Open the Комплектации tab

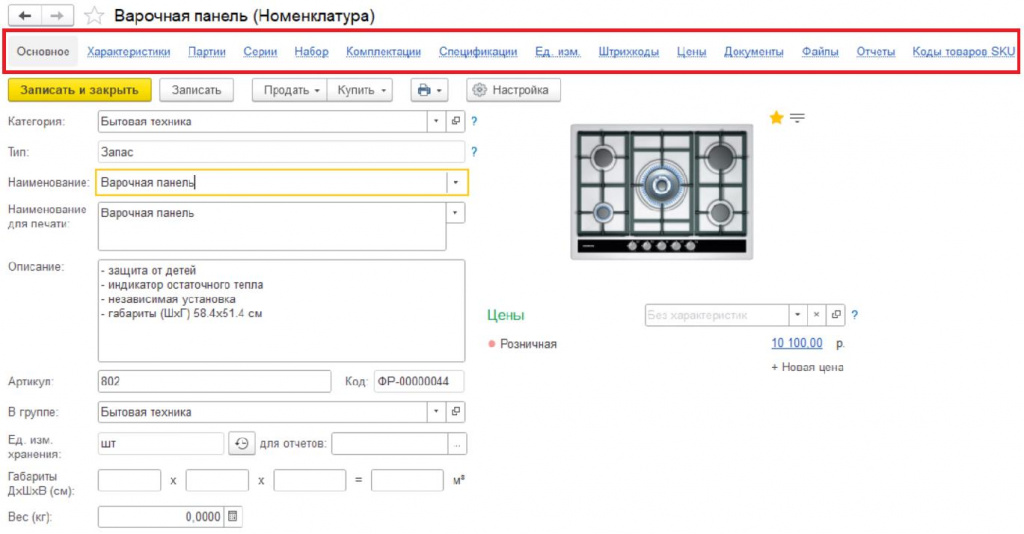[x=383, y=52]
